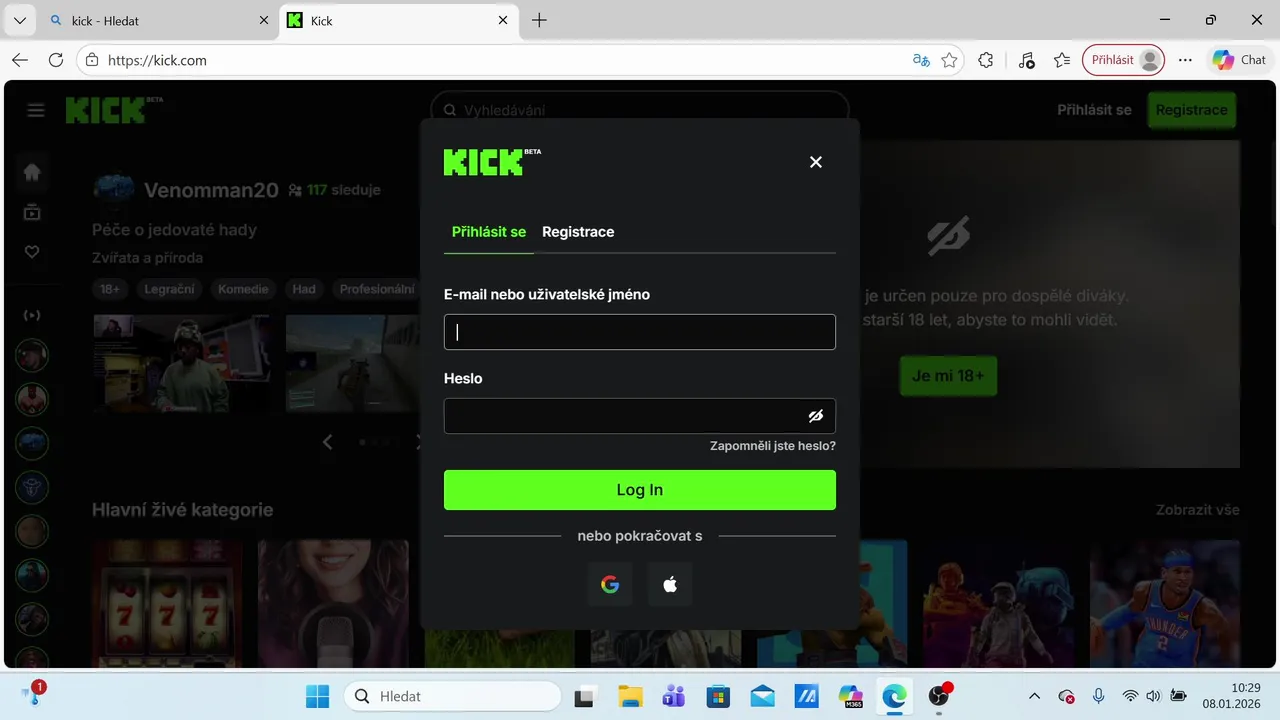Open the favorites list icon
Screen dimensions: 1280x720
1062,60
